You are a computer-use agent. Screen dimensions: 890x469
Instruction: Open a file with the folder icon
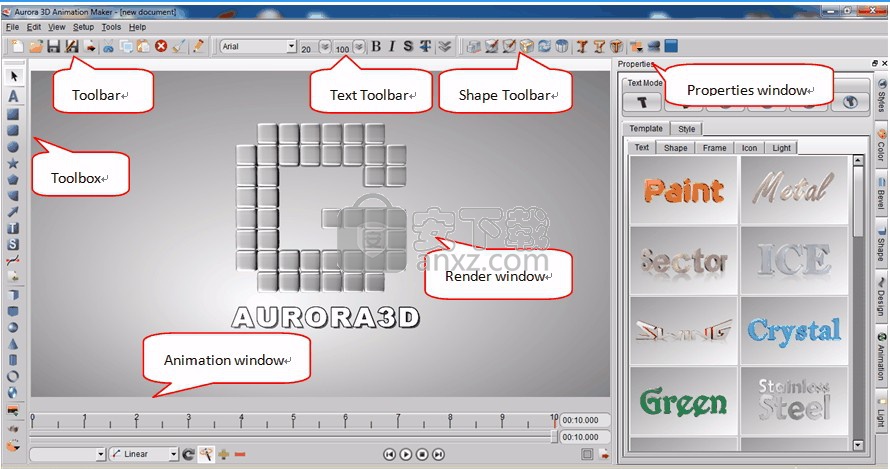[36, 47]
